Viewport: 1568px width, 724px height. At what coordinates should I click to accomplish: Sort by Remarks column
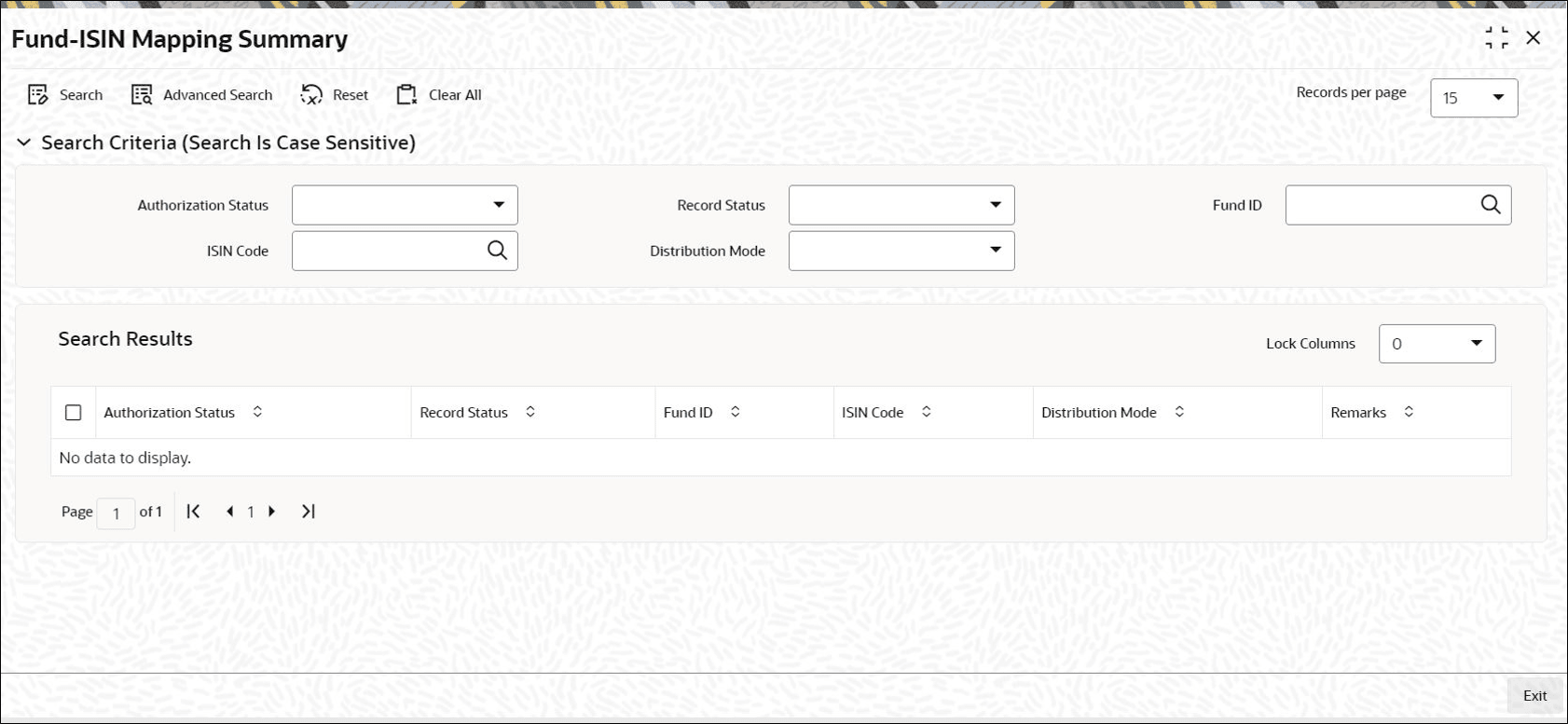click(1409, 412)
